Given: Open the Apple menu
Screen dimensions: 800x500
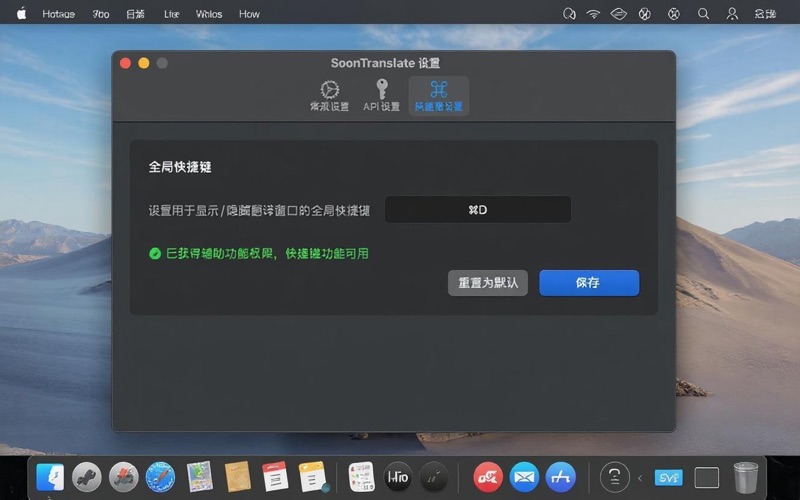Looking at the screenshot, I should click(x=21, y=14).
